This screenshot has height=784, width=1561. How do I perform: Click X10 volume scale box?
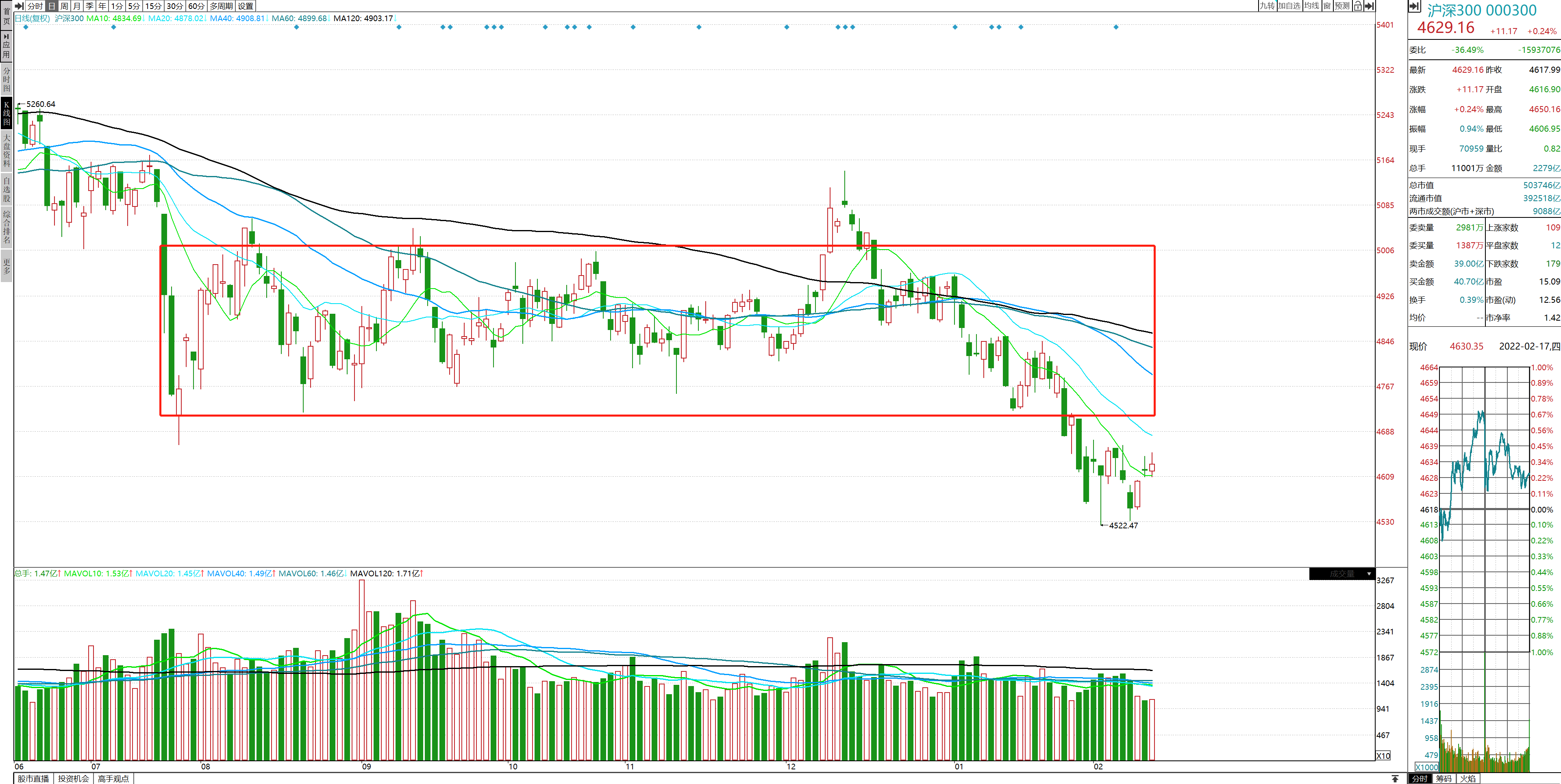click(x=1383, y=756)
